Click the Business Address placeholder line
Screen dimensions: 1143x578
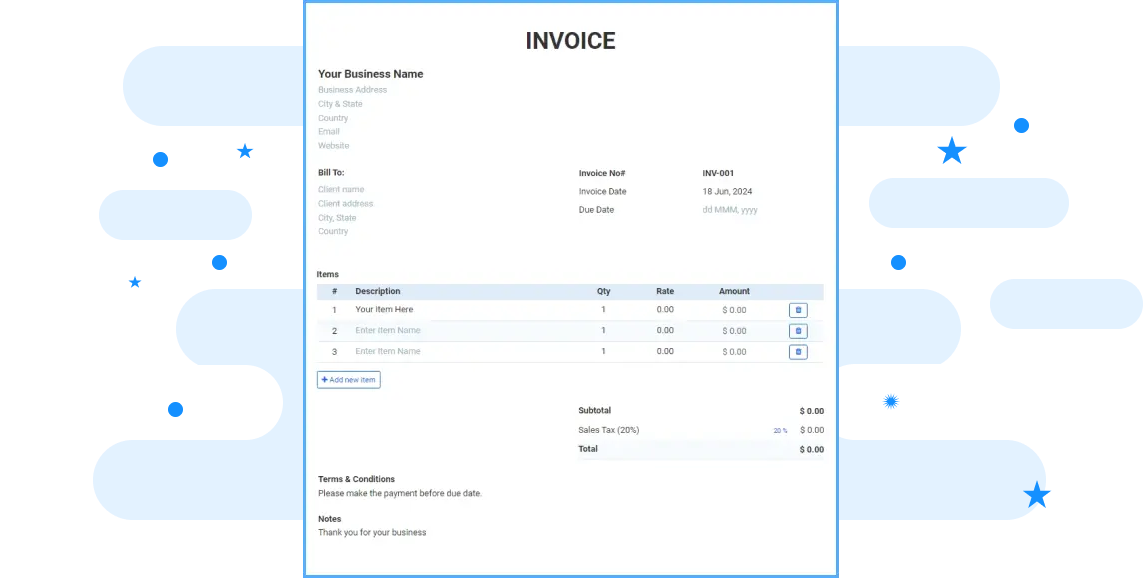point(353,90)
